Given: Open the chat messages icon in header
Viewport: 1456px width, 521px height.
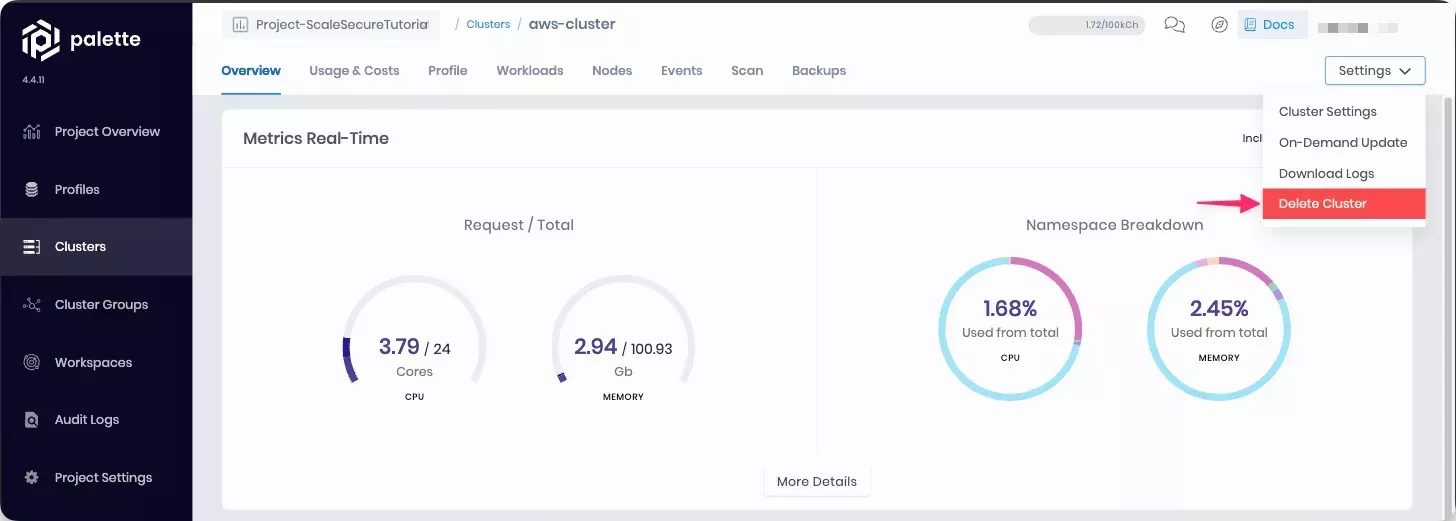Looking at the screenshot, I should click(1175, 25).
